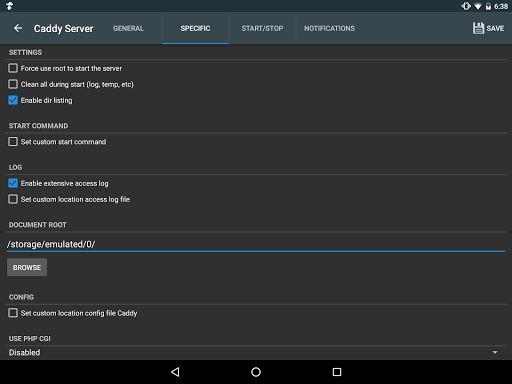Screen dimensions: 512x384
Task: Disable extensive access log checkbox
Action: pos(13,183)
